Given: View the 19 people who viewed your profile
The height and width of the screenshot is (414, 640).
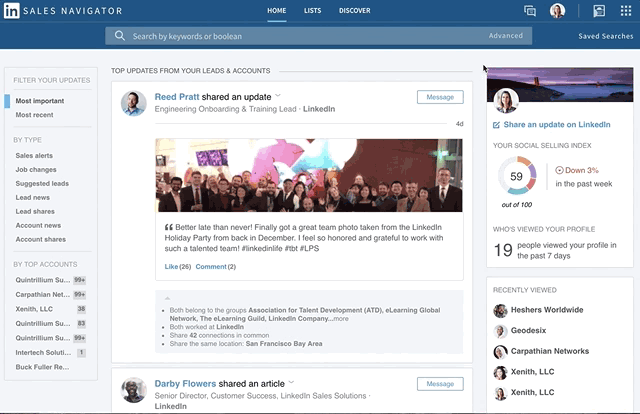Looking at the screenshot, I should [555, 250].
